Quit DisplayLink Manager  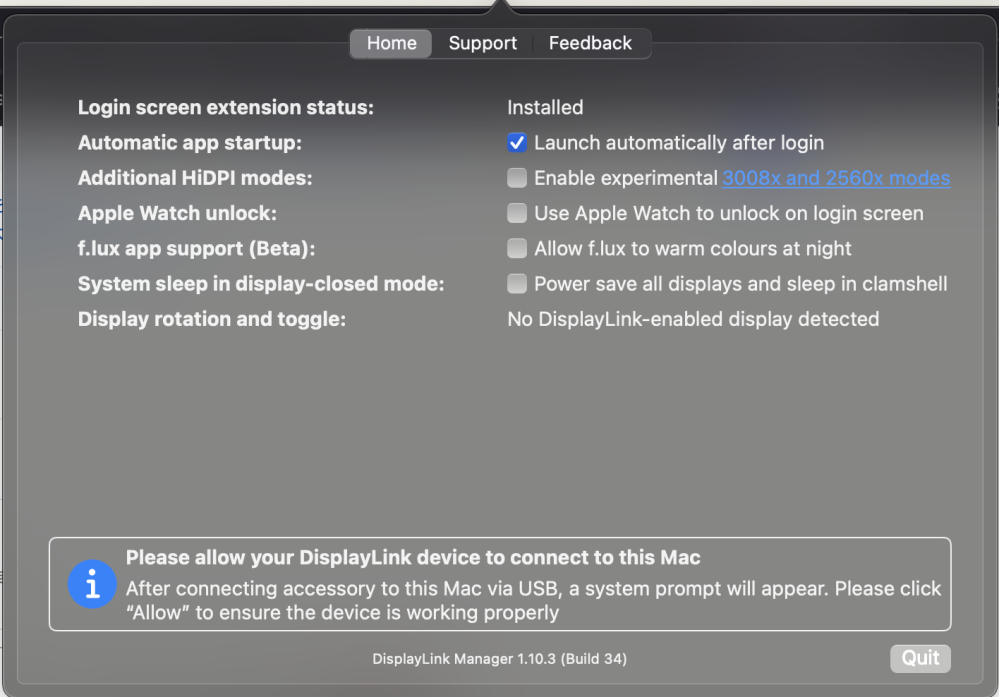coord(919,658)
